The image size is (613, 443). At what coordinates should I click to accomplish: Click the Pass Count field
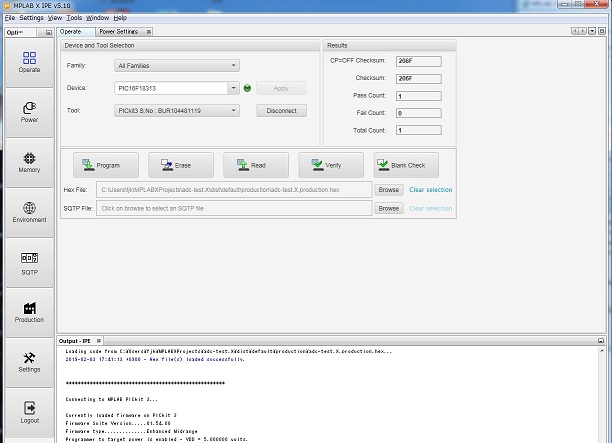[x=419, y=96]
